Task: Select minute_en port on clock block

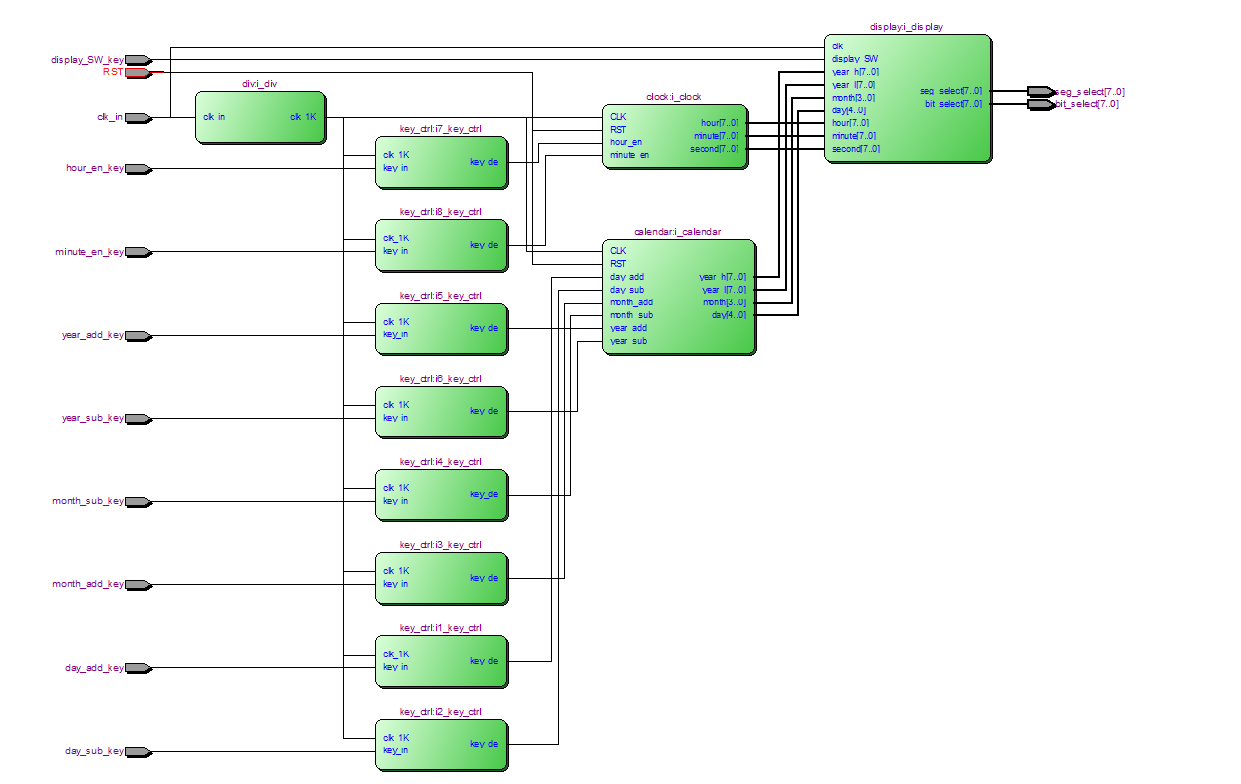Action: pos(629,155)
